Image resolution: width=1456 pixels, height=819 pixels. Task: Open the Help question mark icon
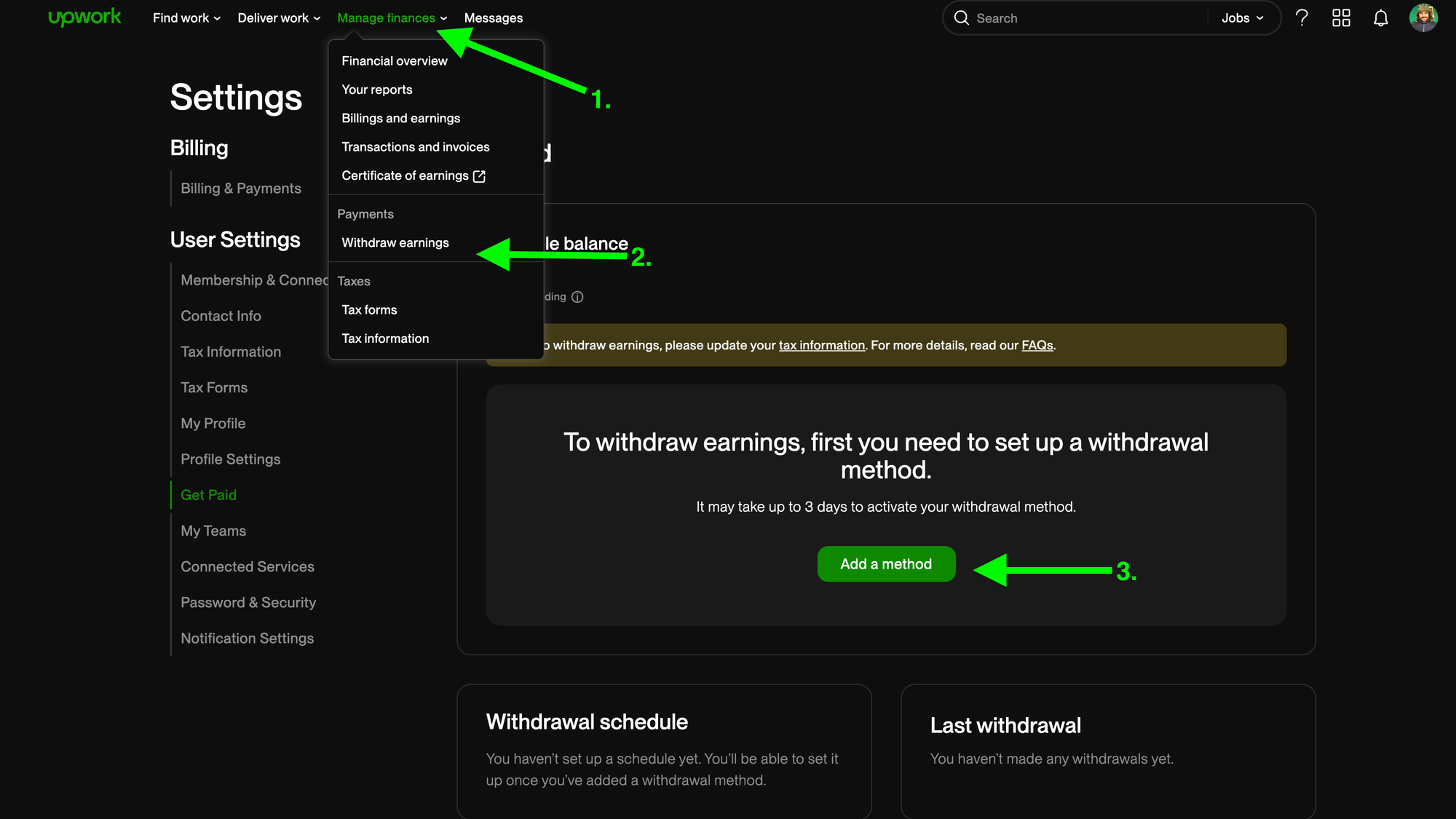coord(1302,17)
